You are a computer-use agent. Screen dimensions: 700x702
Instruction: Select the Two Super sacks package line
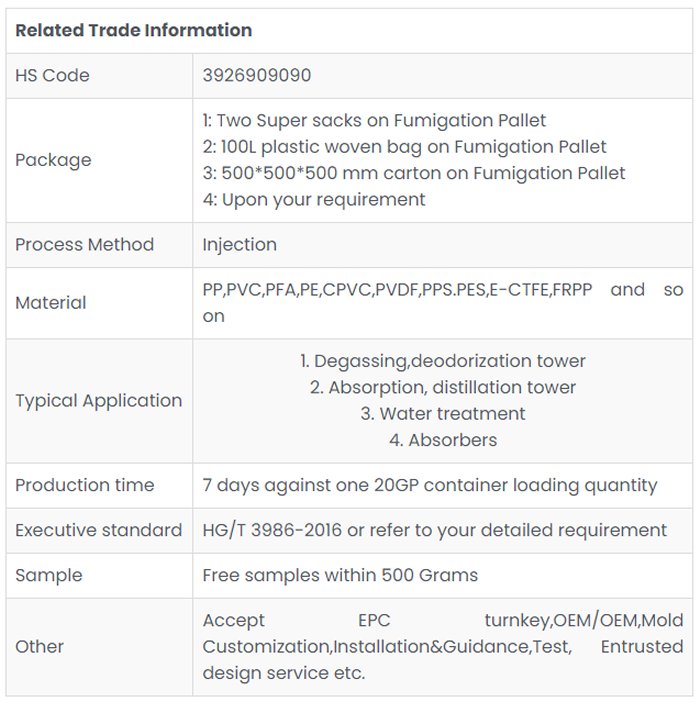tap(374, 121)
